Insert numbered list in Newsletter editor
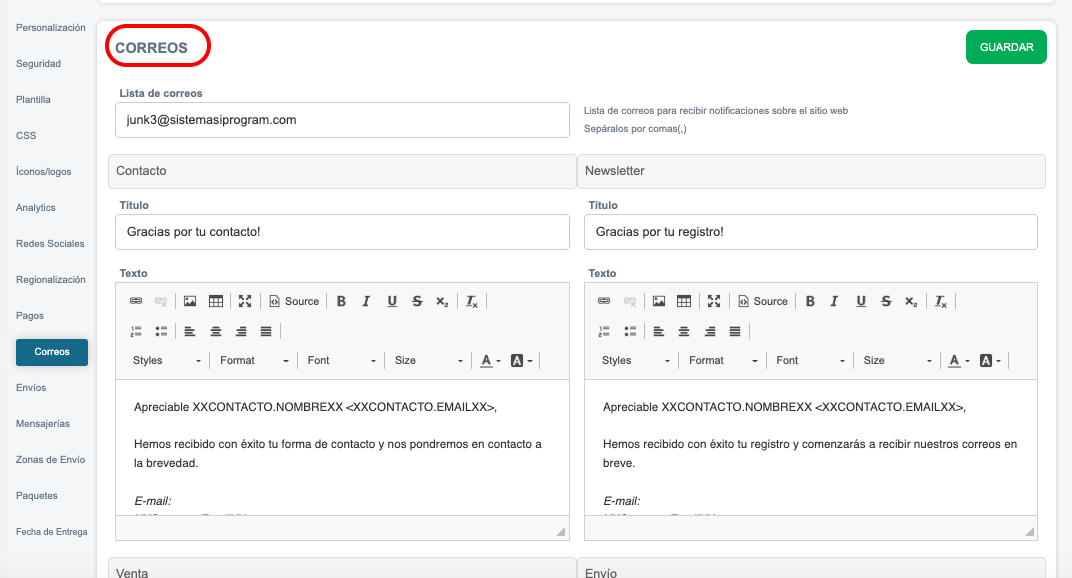Image resolution: width=1072 pixels, height=578 pixels. tap(604, 331)
